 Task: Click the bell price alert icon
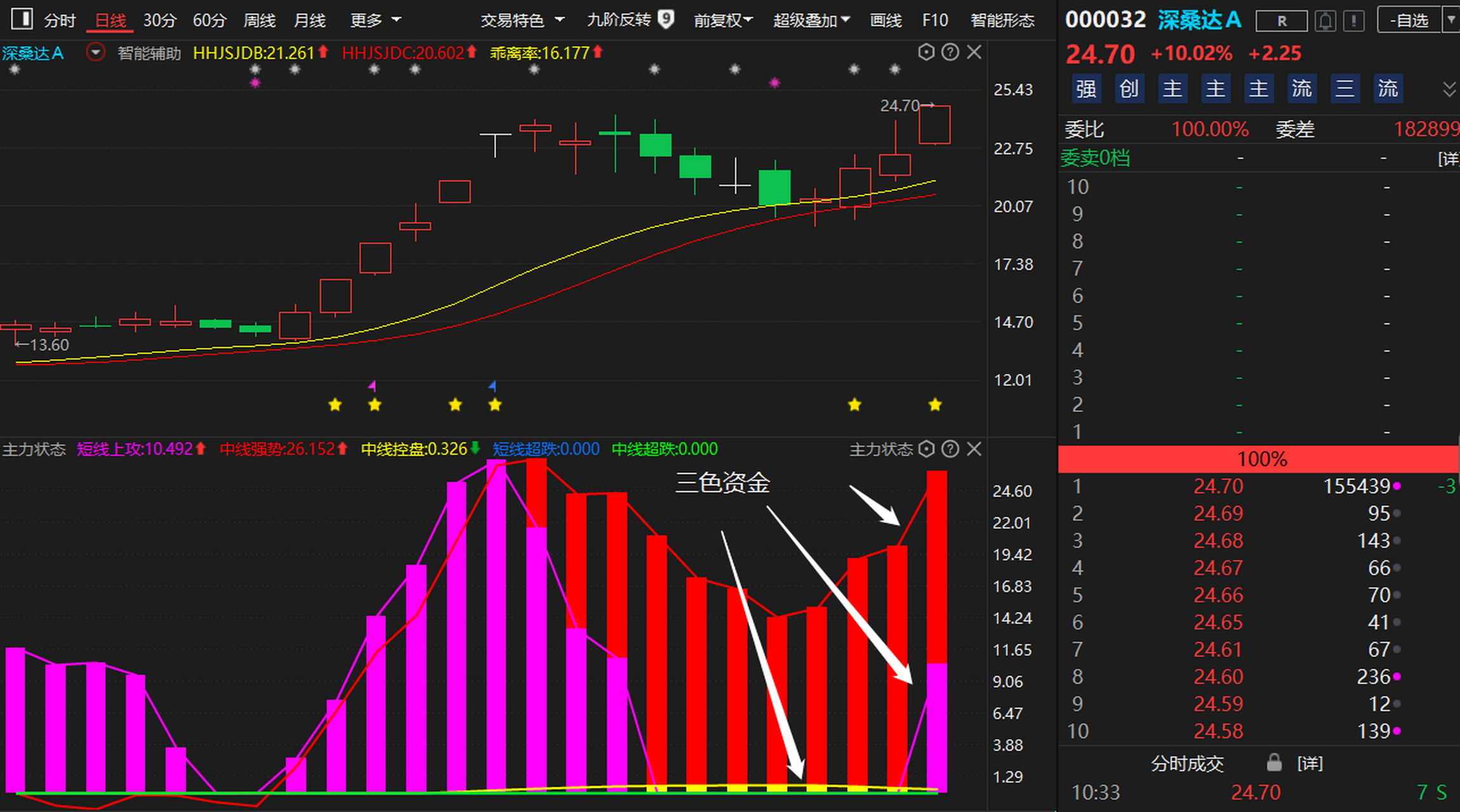point(1325,21)
